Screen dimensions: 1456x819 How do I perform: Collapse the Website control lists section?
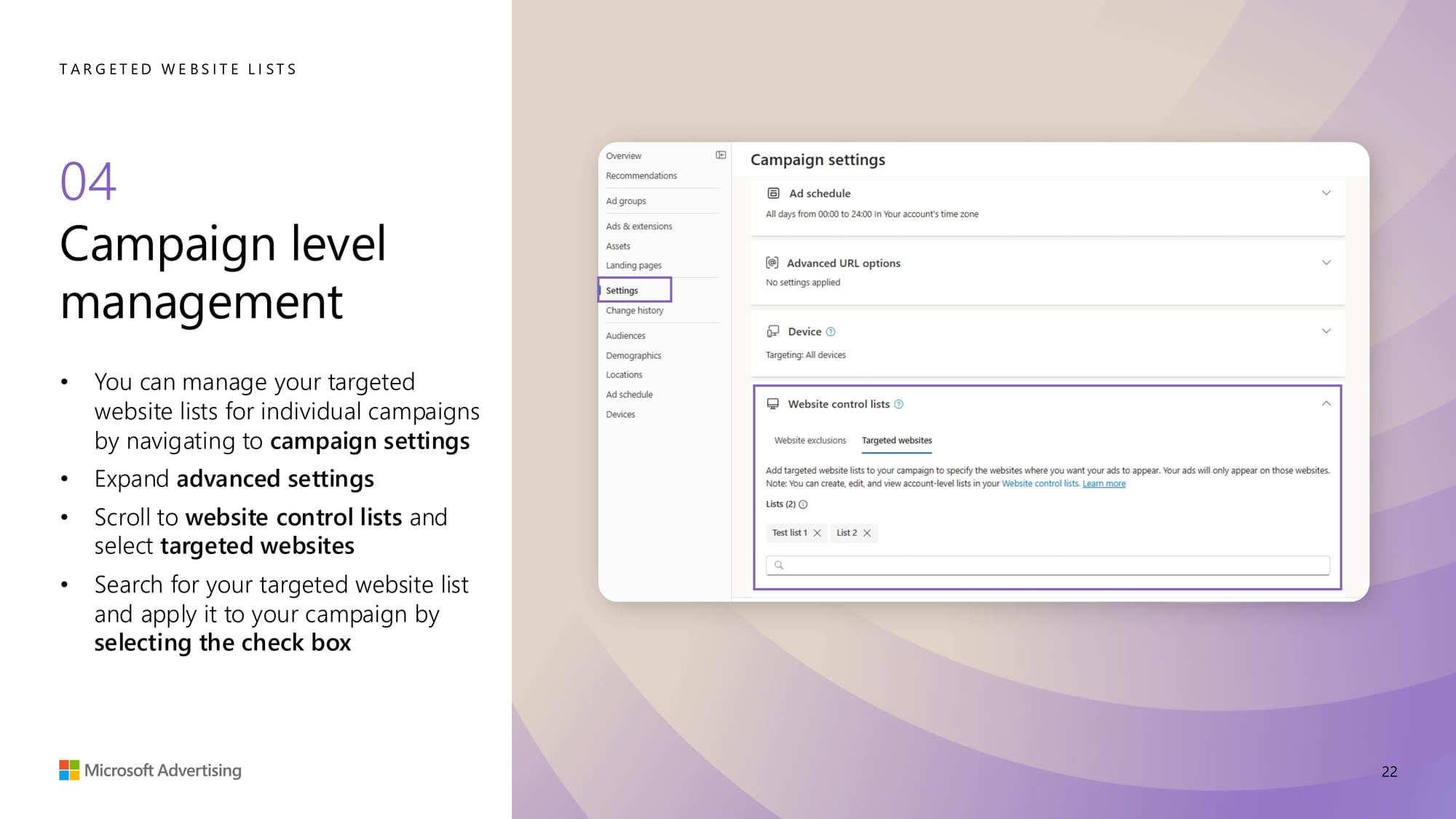[1326, 403]
